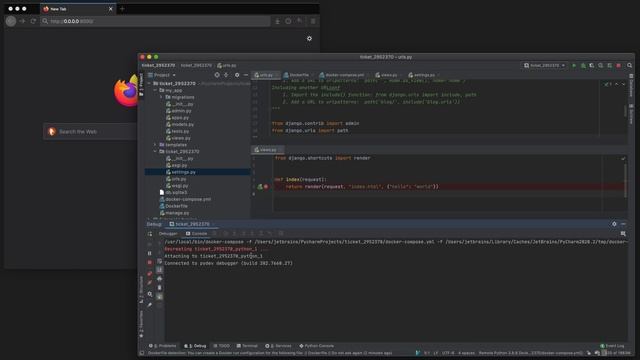
Task: Expand the migrations folder
Action: click(161, 97)
